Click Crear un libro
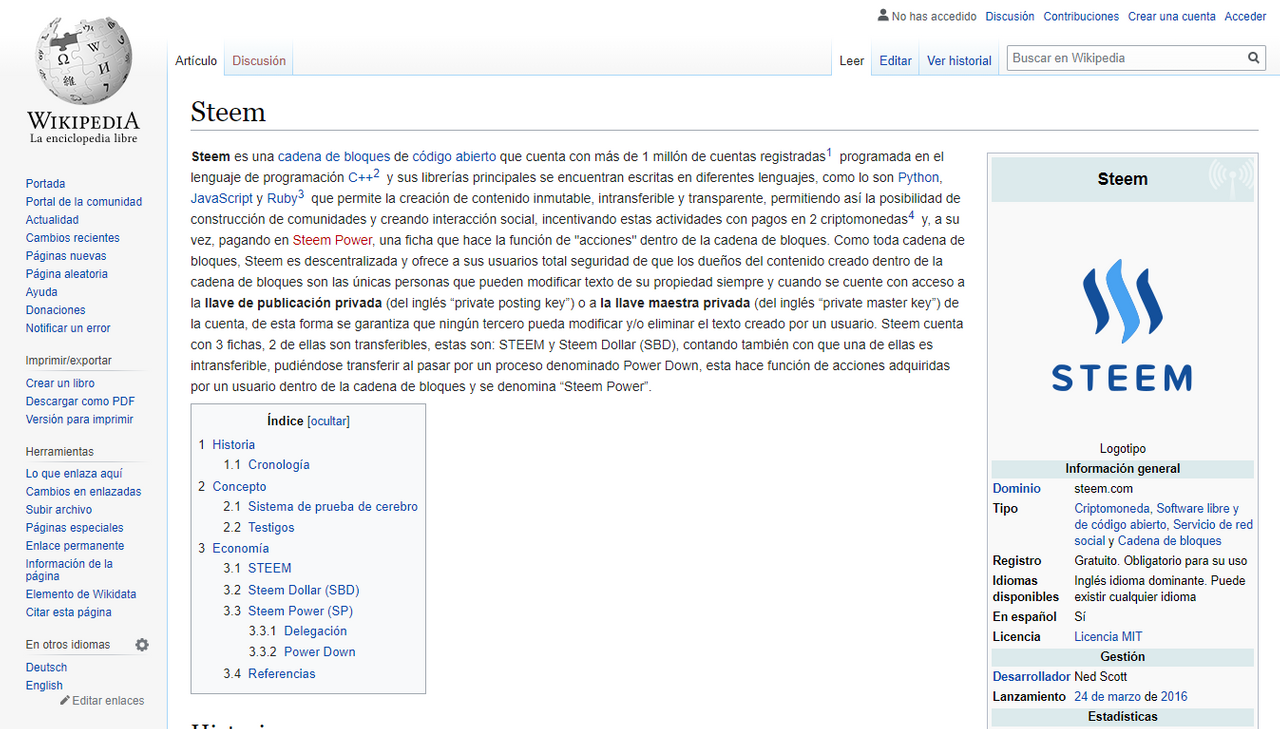Viewport: 1280px width, 729px height. click(x=60, y=383)
